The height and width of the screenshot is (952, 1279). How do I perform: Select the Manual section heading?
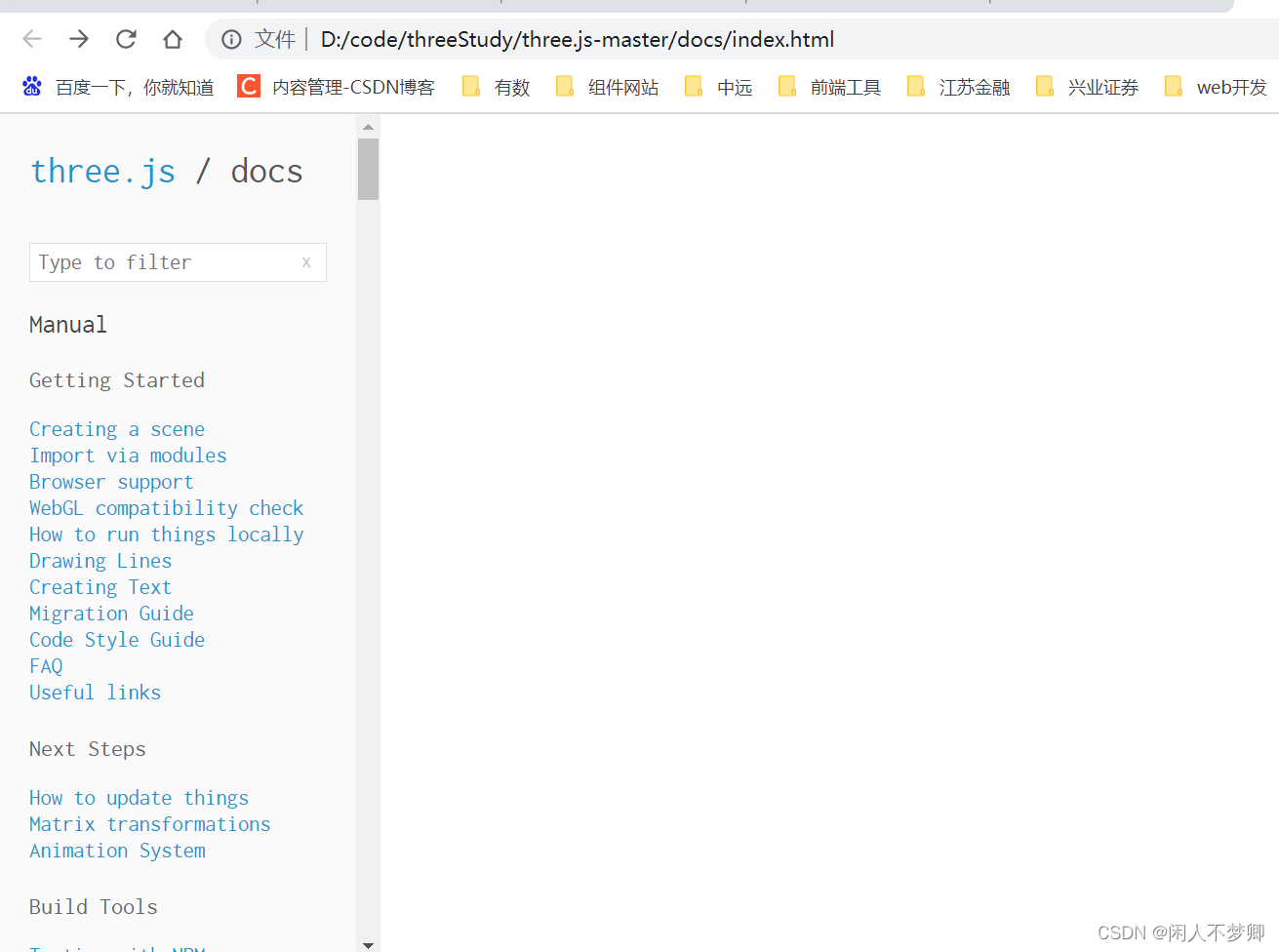click(x=68, y=325)
